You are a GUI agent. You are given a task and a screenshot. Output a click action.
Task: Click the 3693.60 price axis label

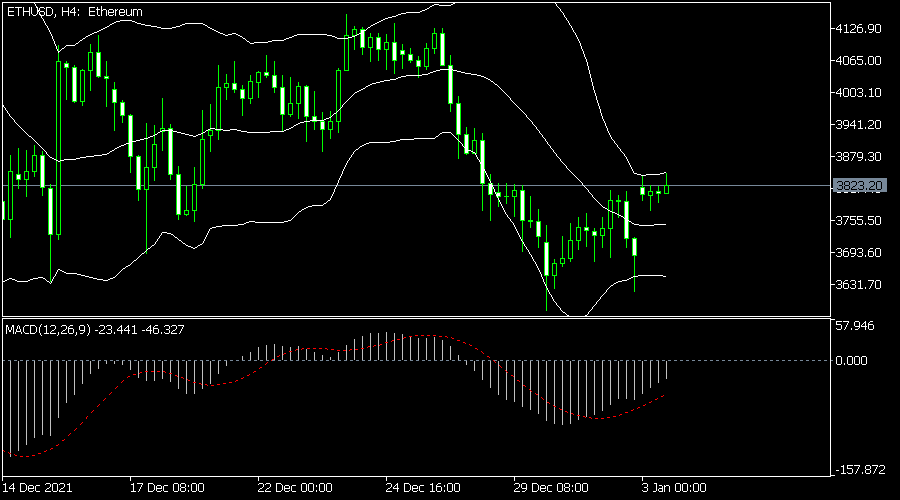click(859, 253)
